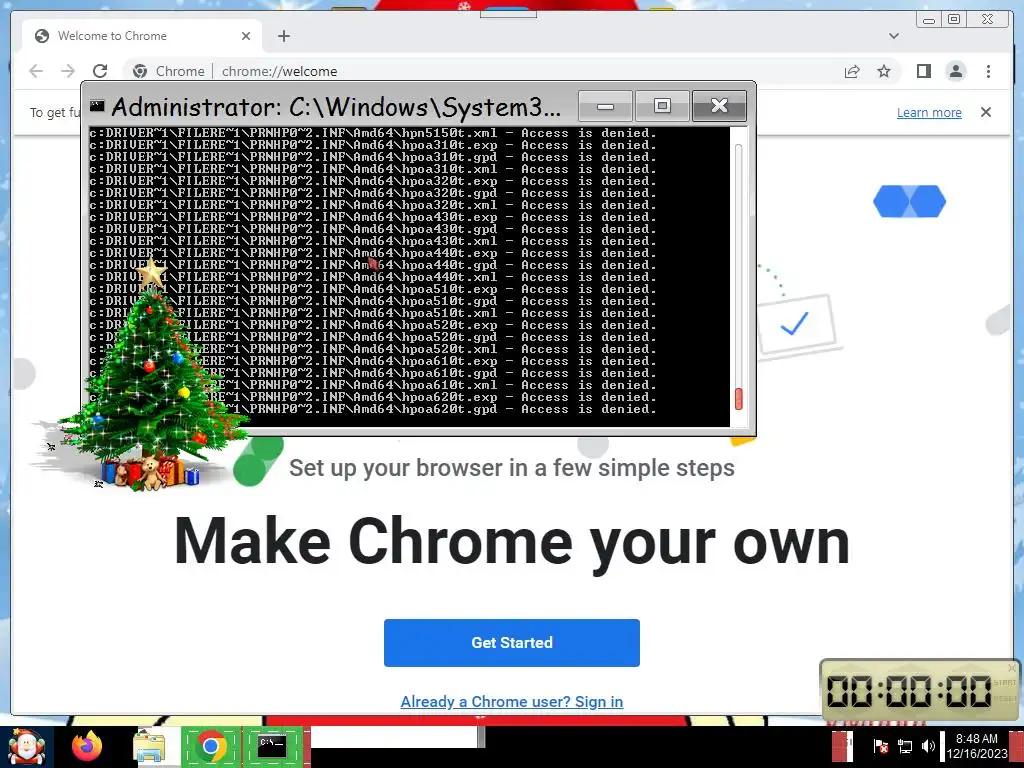This screenshot has height=768, width=1024.
Task: Click Set up your browser subtitle text
Action: pos(511,468)
